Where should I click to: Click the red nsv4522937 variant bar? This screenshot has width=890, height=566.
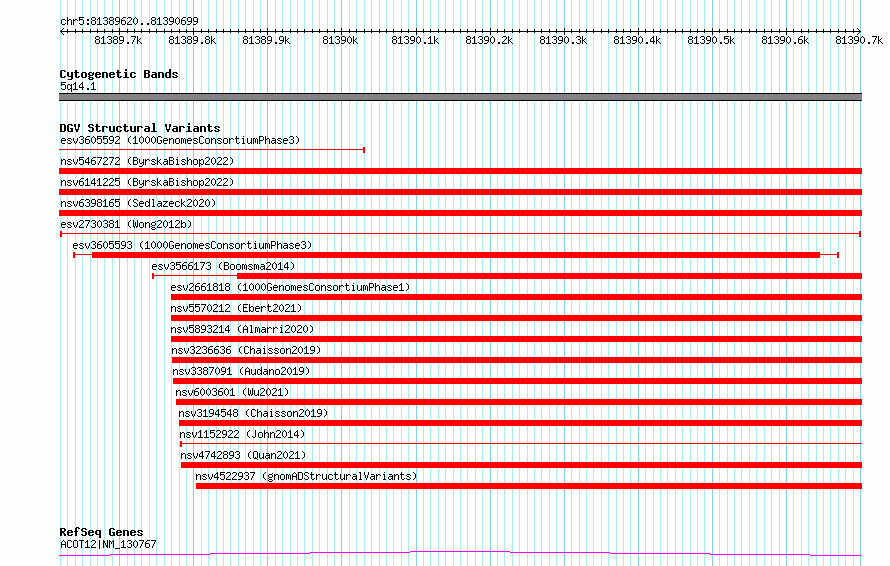[x=529, y=486]
